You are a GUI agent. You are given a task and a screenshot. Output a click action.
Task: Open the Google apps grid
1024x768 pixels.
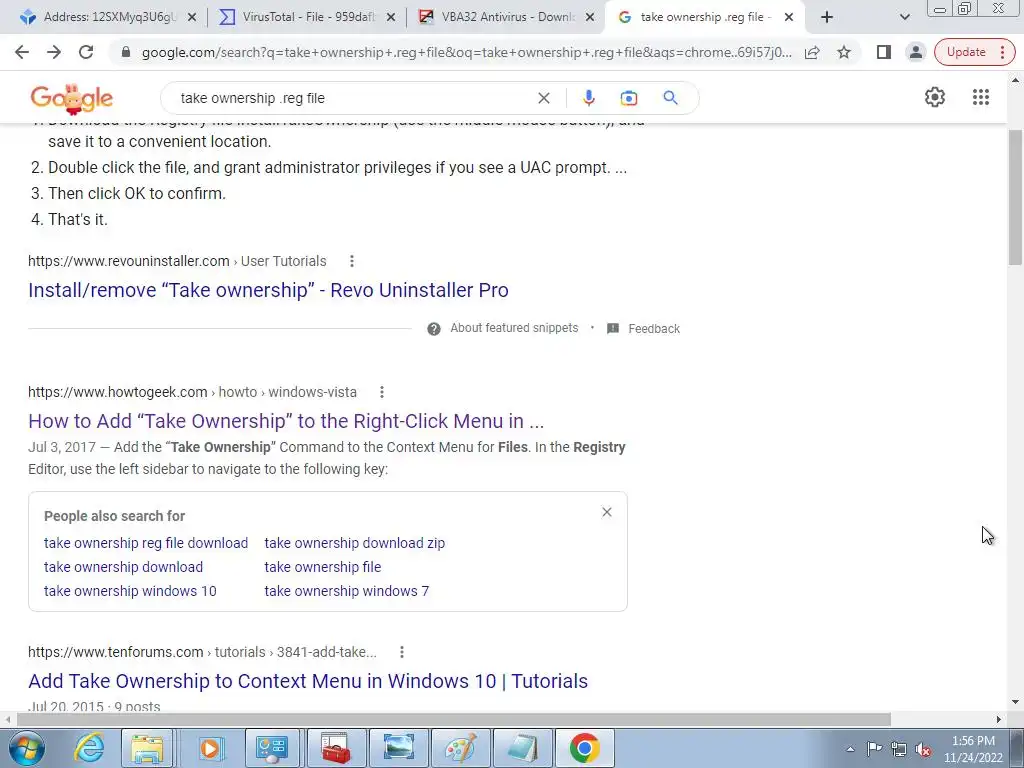point(980,97)
